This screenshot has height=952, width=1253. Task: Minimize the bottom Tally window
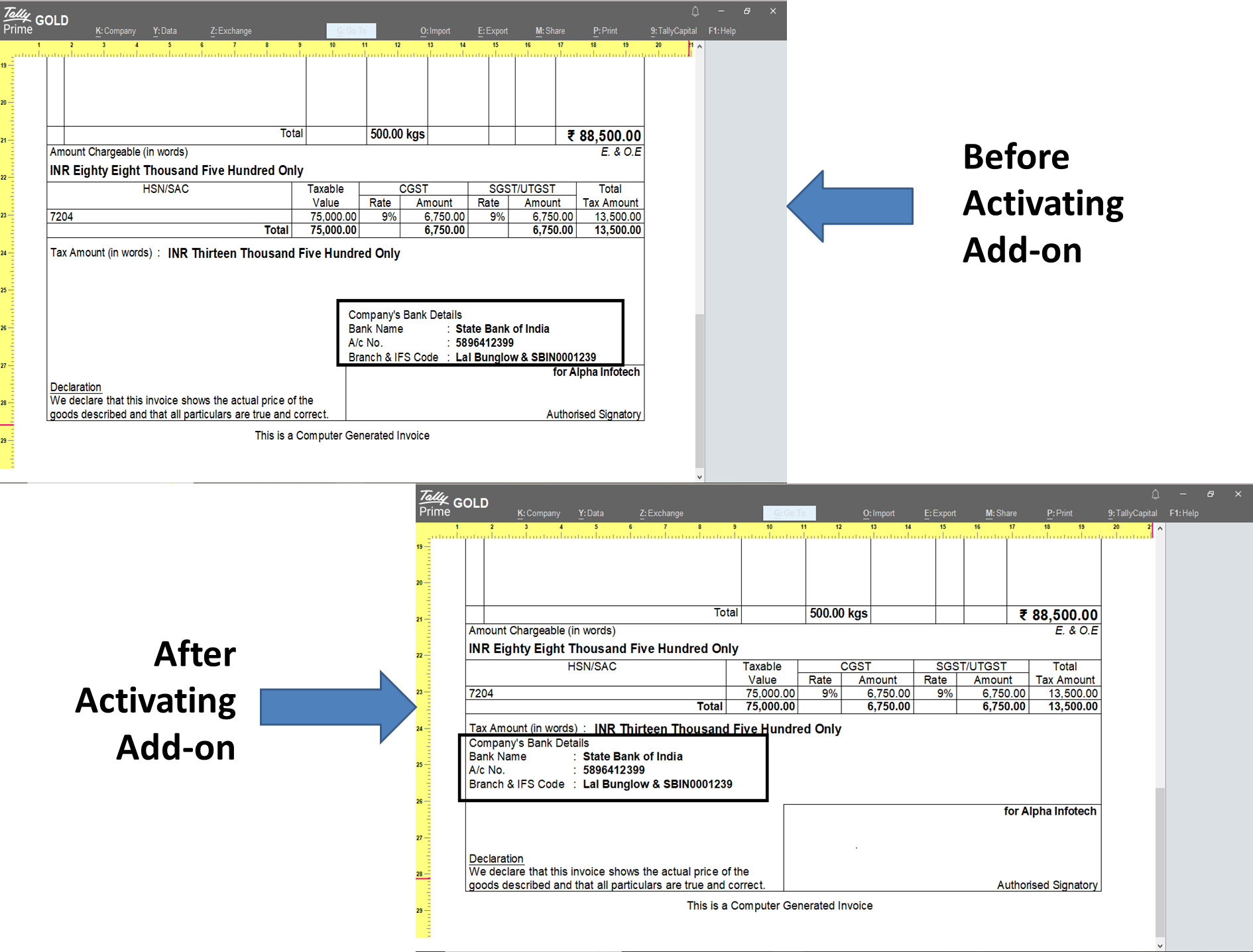click(1183, 495)
